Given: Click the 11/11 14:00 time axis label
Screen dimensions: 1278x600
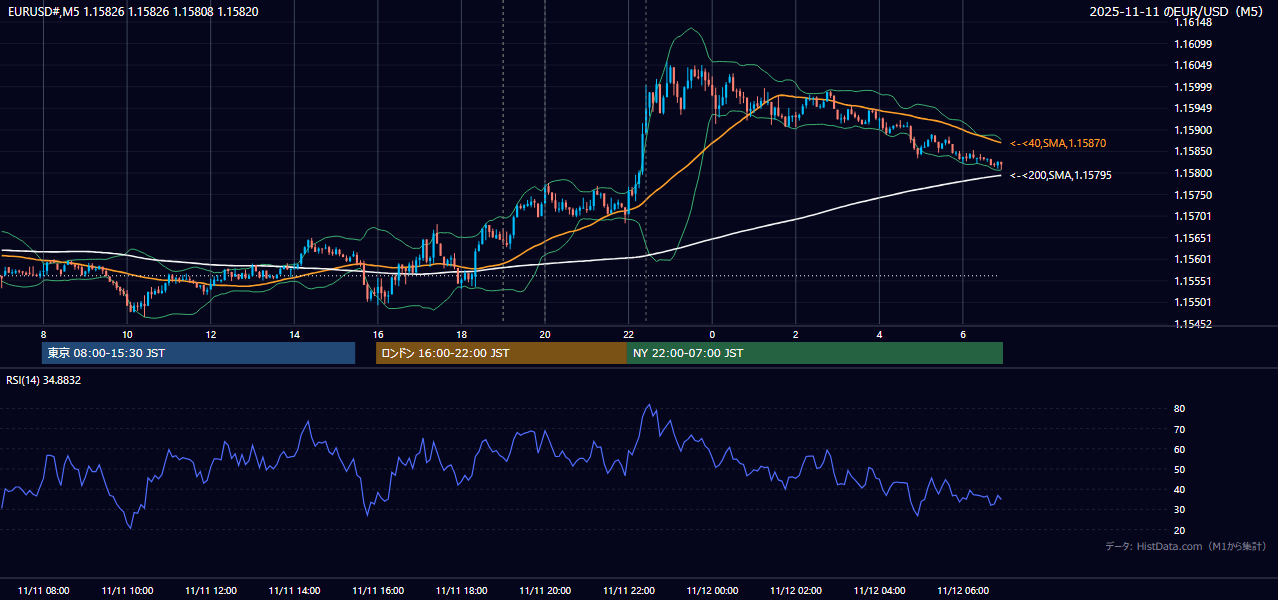Looking at the screenshot, I should click(294, 591).
